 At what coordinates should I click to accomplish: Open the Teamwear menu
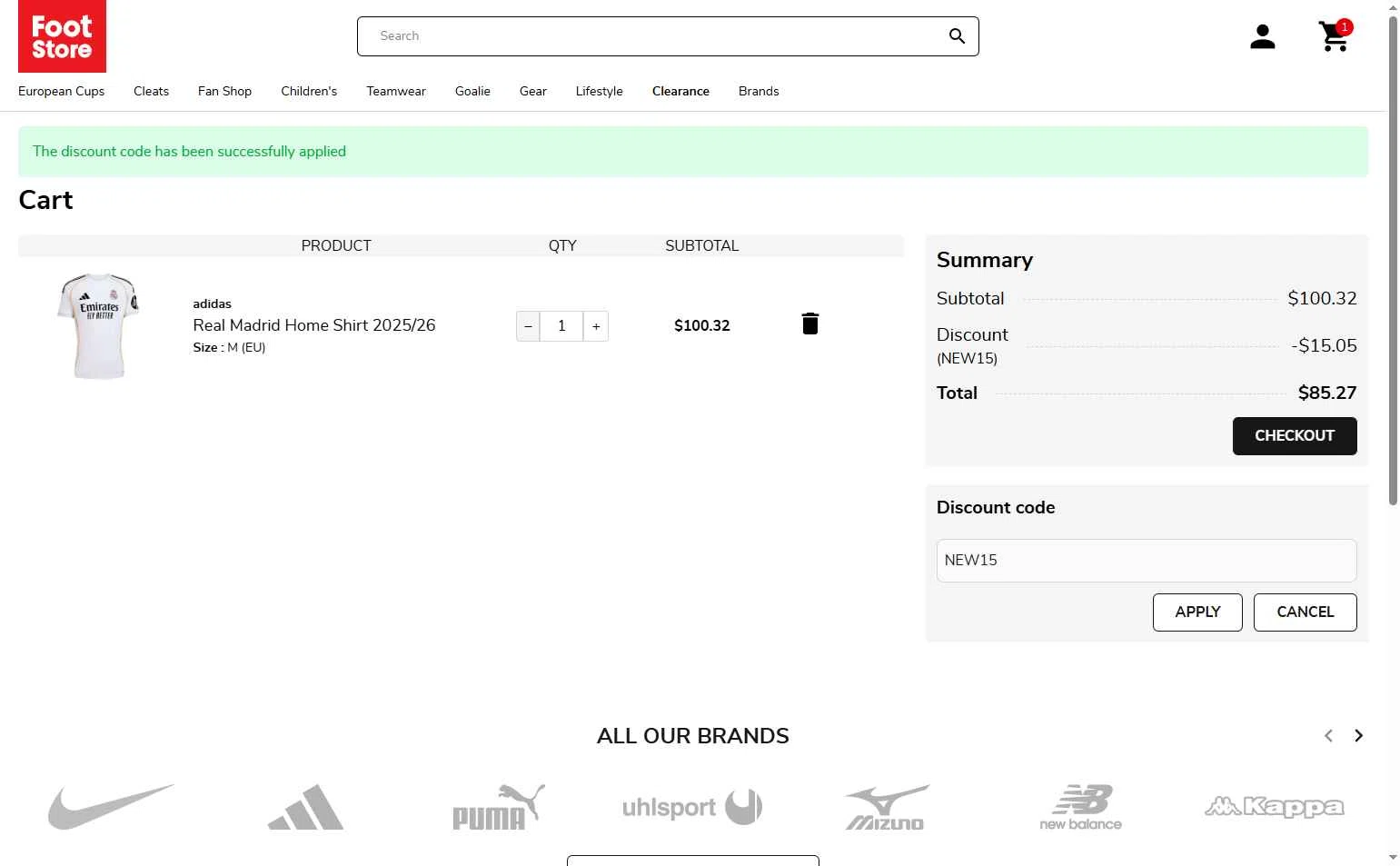click(396, 91)
